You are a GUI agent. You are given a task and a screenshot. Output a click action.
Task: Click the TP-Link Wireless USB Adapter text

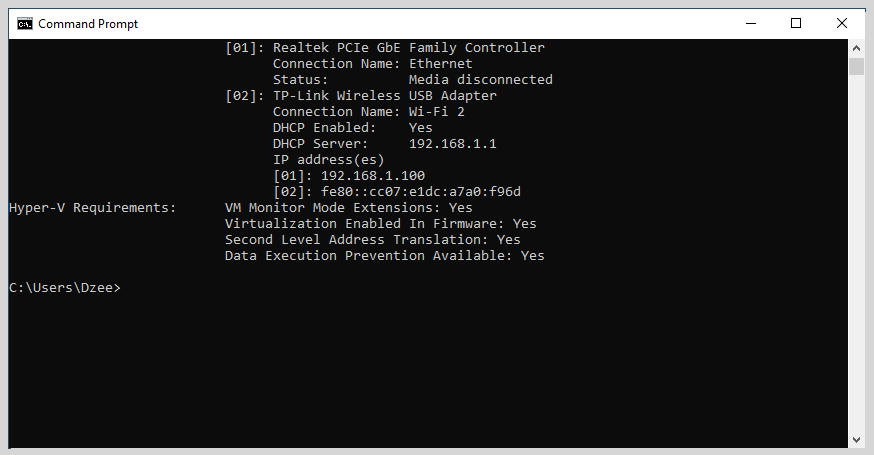pos(385,96)
